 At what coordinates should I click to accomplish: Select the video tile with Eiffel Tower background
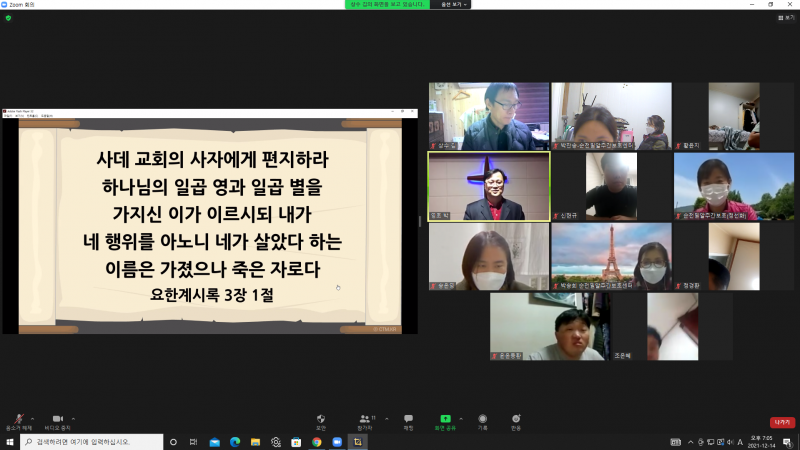click(611, 256)
